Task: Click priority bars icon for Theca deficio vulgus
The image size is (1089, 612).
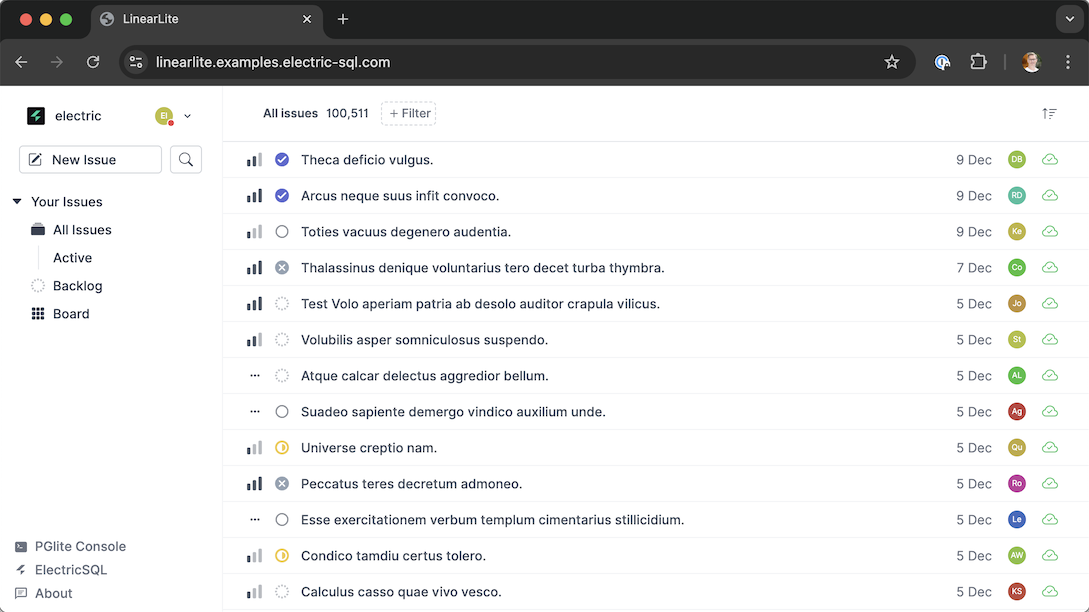Action: pyautogui.click(x=254, y=160)
